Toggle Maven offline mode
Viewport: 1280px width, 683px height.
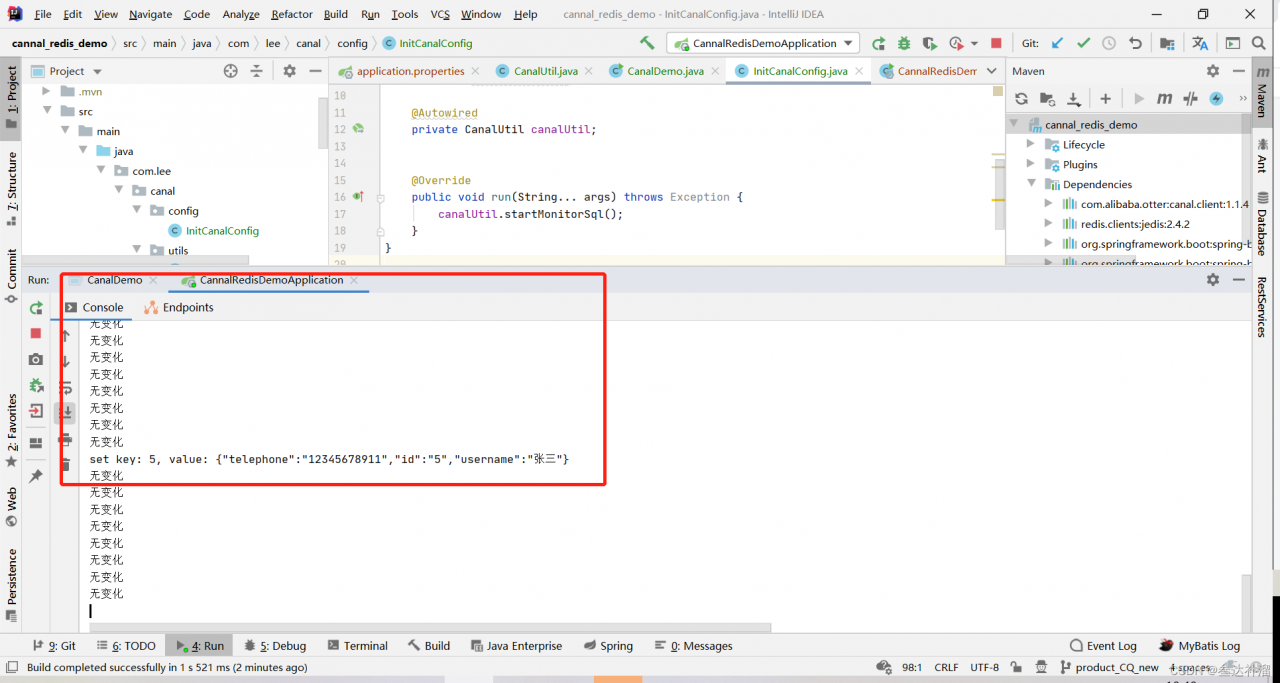point(1190,98)
